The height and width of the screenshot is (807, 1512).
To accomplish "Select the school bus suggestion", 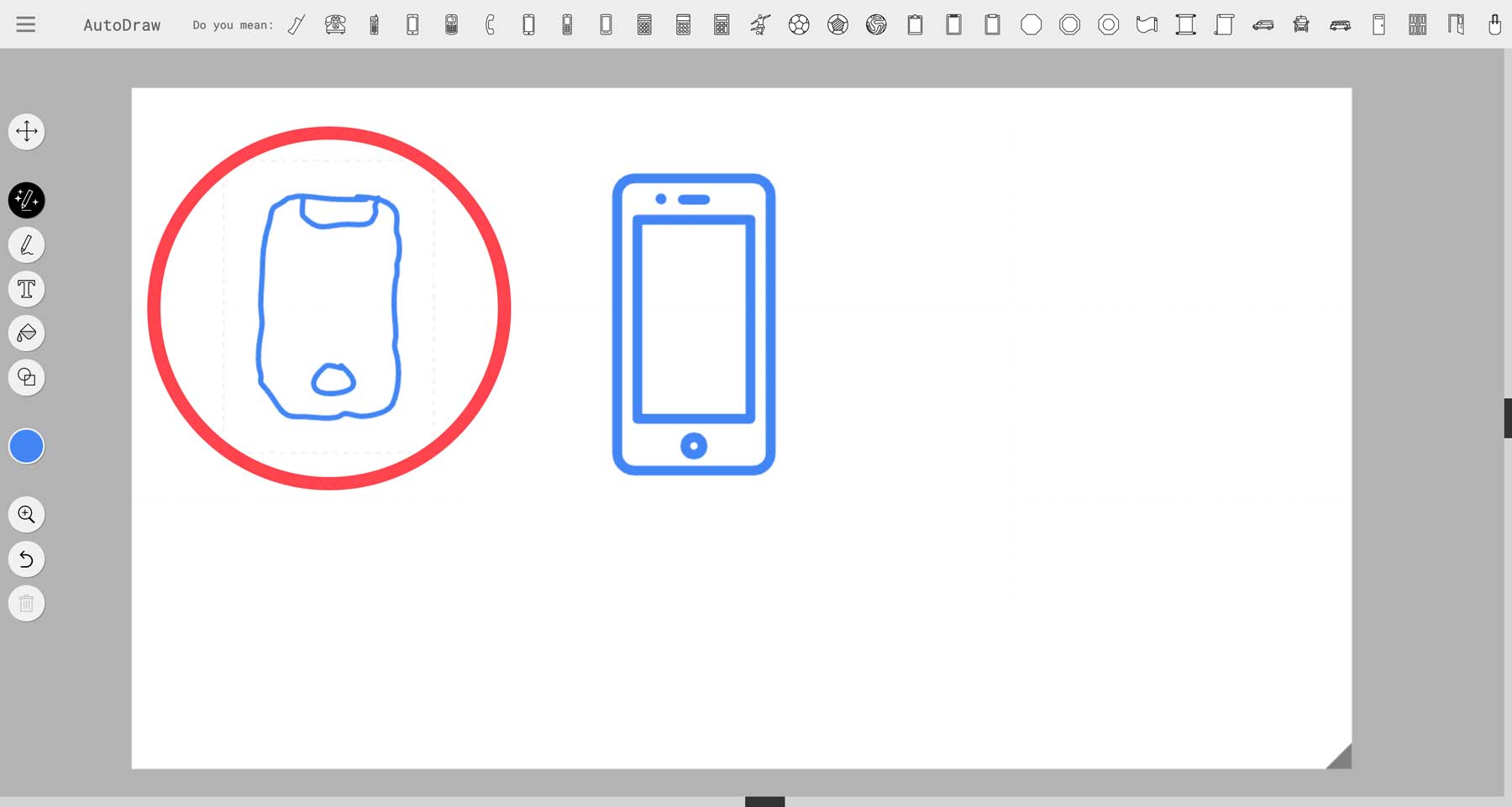I will coord(1341,24).
